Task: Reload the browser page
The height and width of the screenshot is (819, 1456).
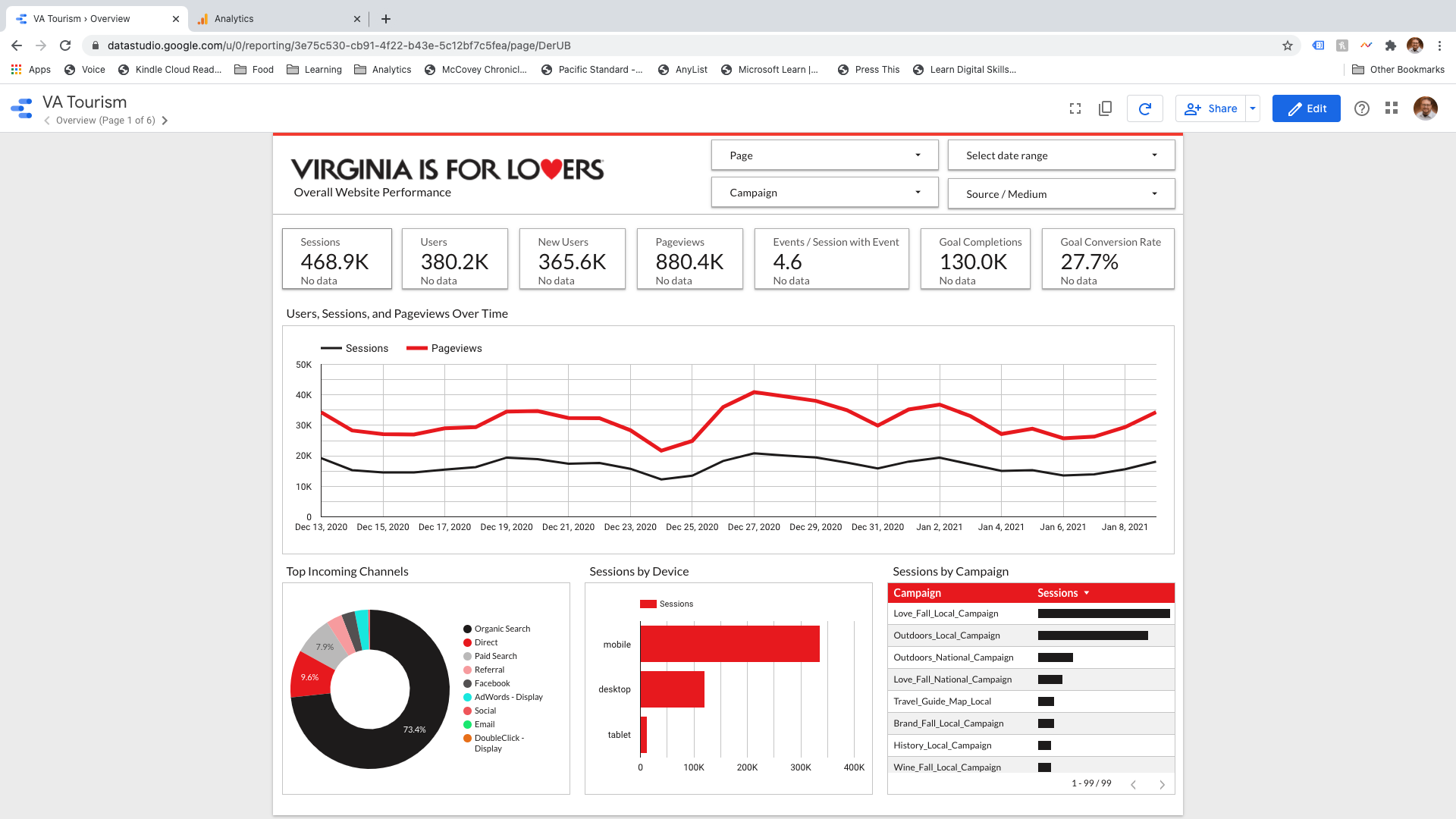Action: 65,45
